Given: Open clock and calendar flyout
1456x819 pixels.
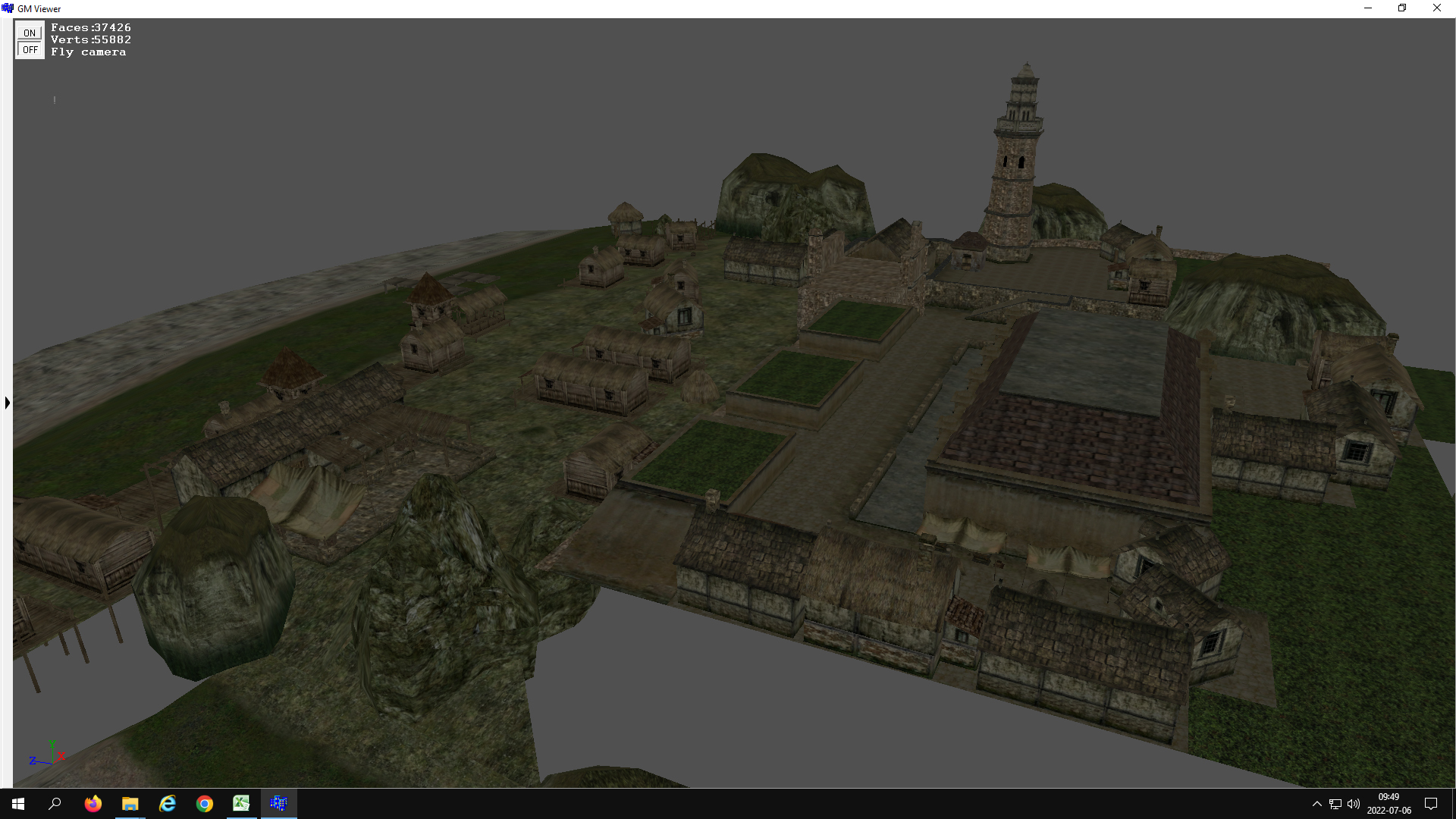Looking at the screenshot, I should coord(1389,804).
